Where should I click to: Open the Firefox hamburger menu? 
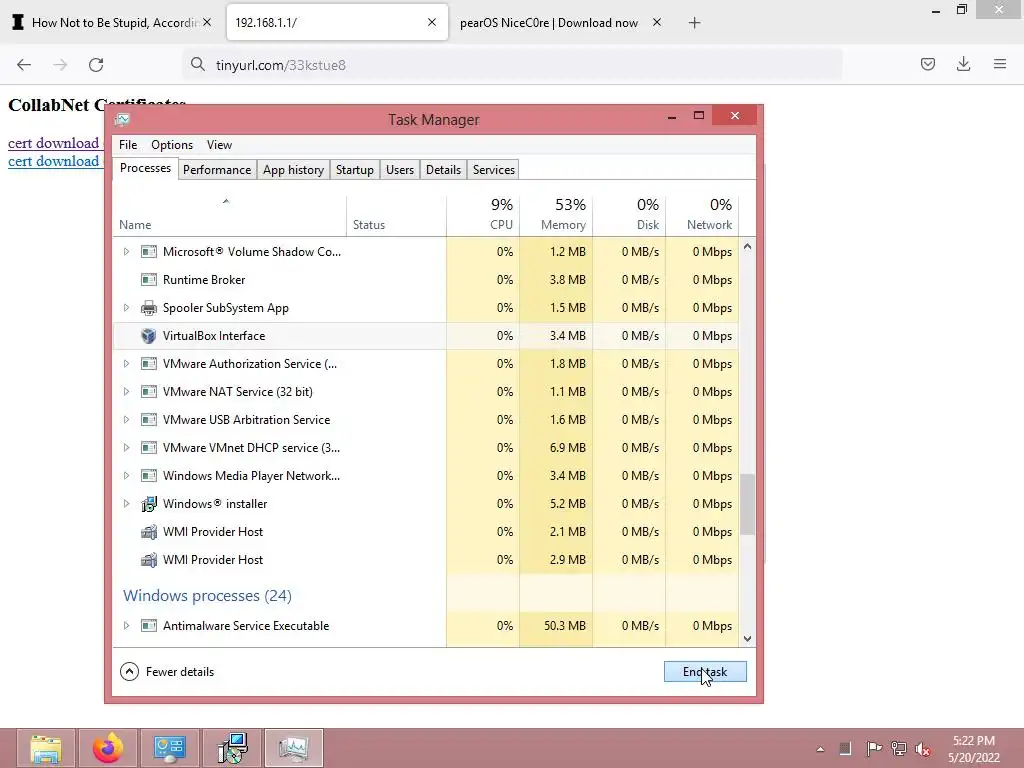(1000, 64)
